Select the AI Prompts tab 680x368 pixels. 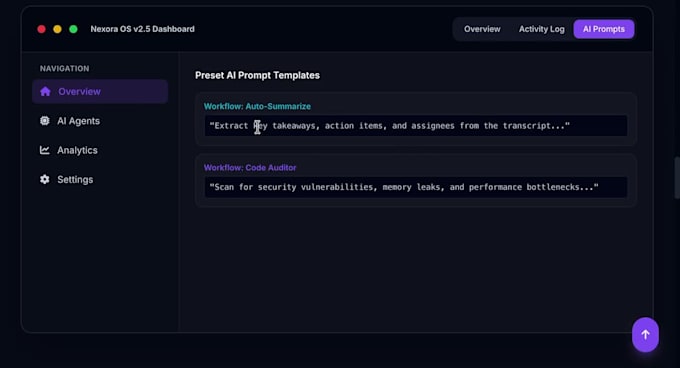coord(604,29)
